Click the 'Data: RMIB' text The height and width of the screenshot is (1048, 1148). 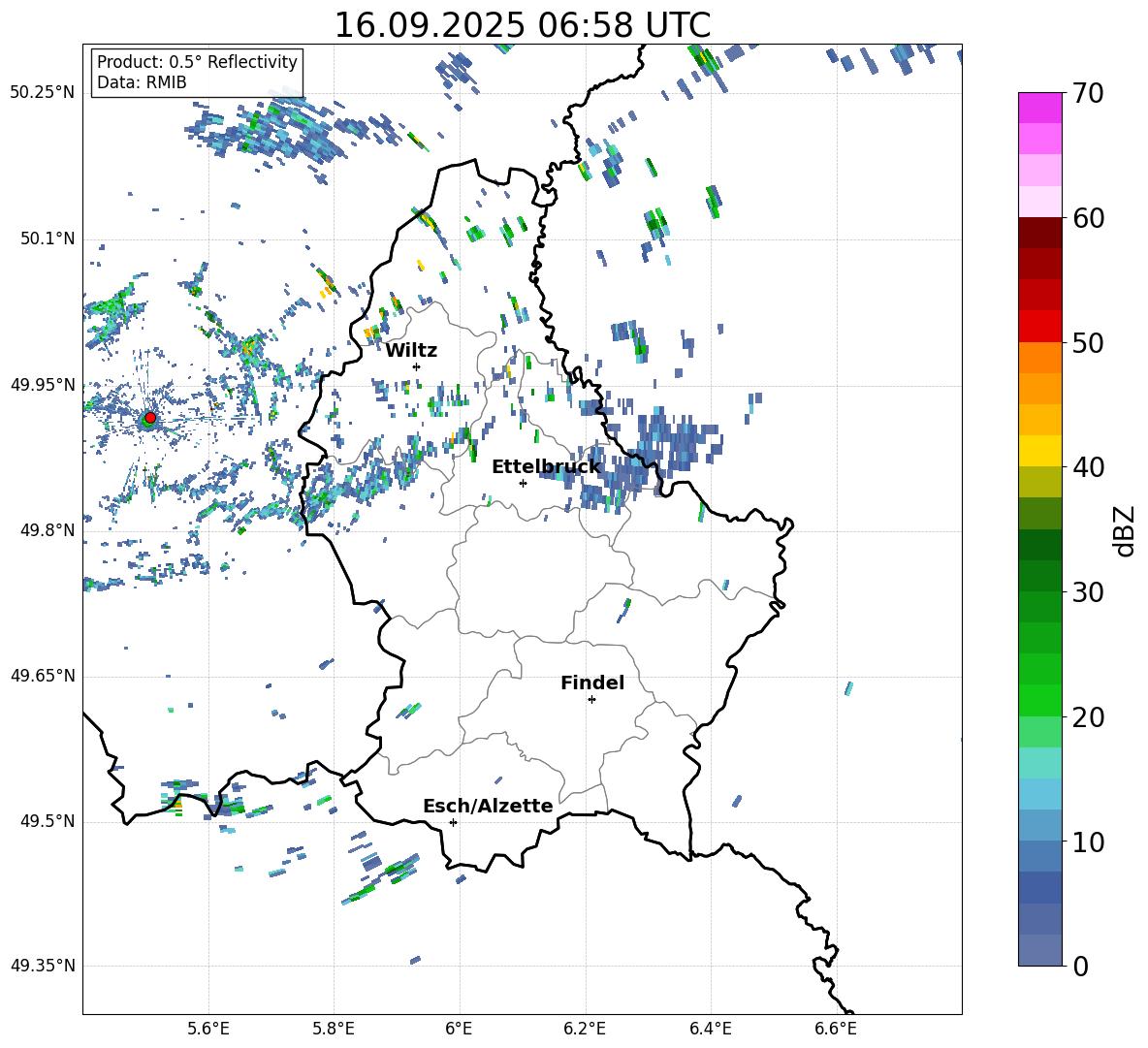coord(142,82)
